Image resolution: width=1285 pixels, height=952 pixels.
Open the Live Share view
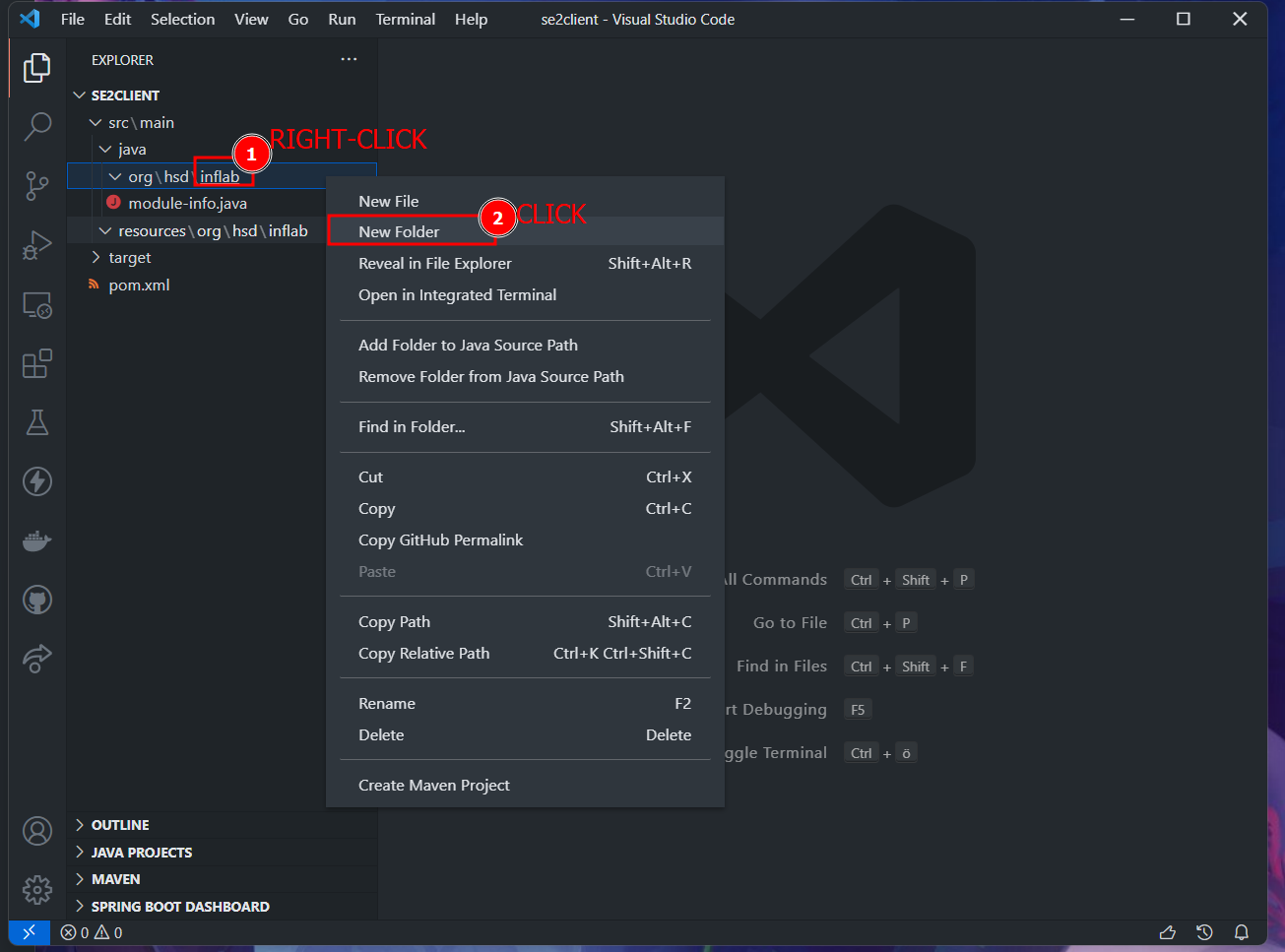pyautogui.click(x=37, y=659)
